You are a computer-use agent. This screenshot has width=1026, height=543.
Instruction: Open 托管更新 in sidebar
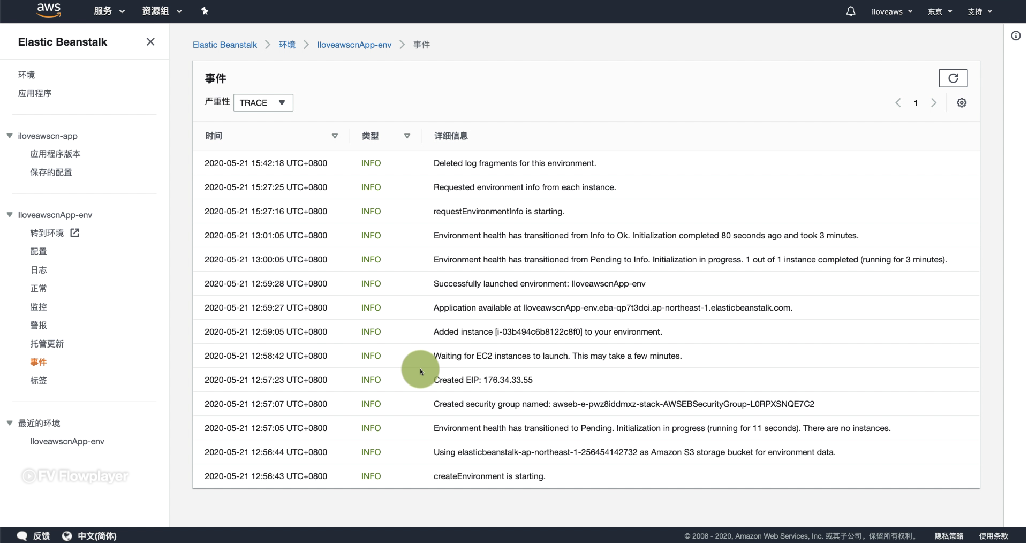[x=47, y=343]
